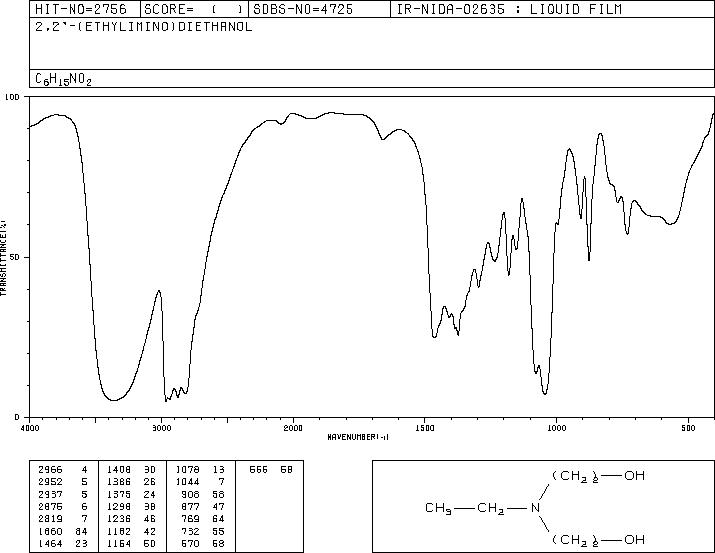Click the upper OH group in the structure
This screenshot has width=715, height=553.
click(634, 476)
